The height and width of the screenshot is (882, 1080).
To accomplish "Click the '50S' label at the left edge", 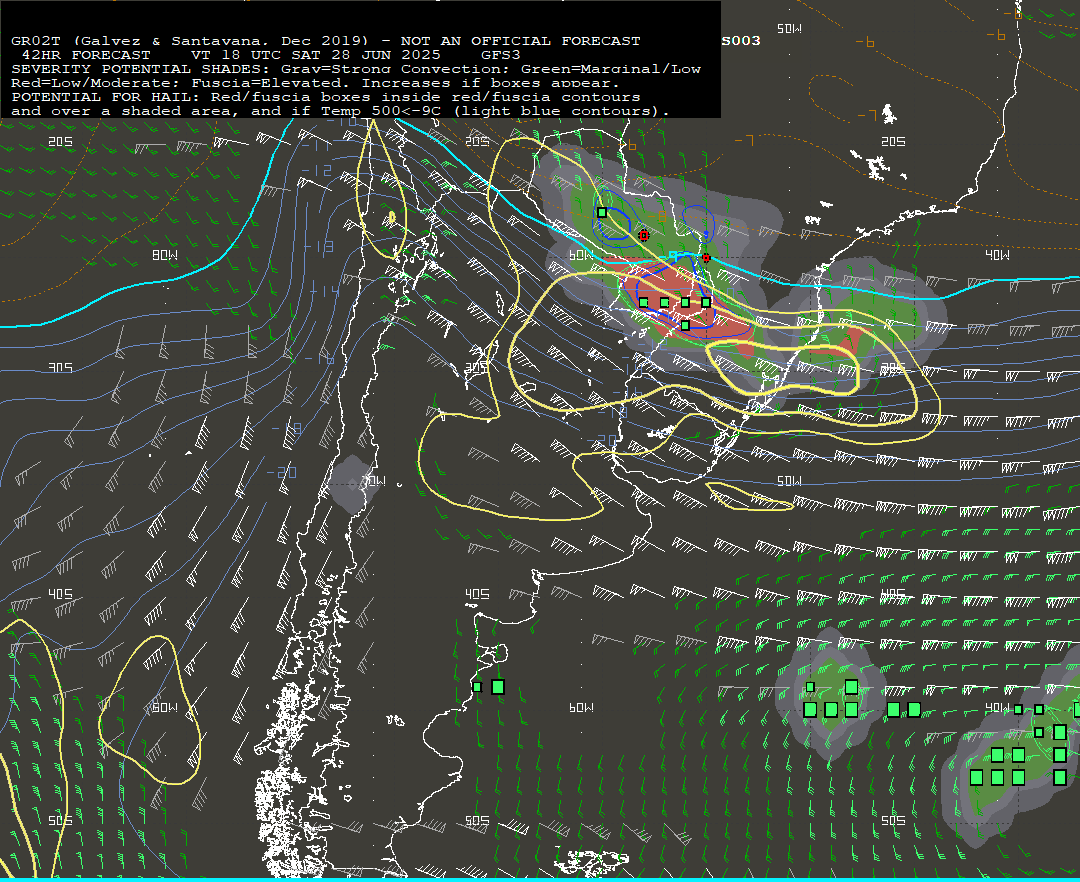I will [61, 820].
